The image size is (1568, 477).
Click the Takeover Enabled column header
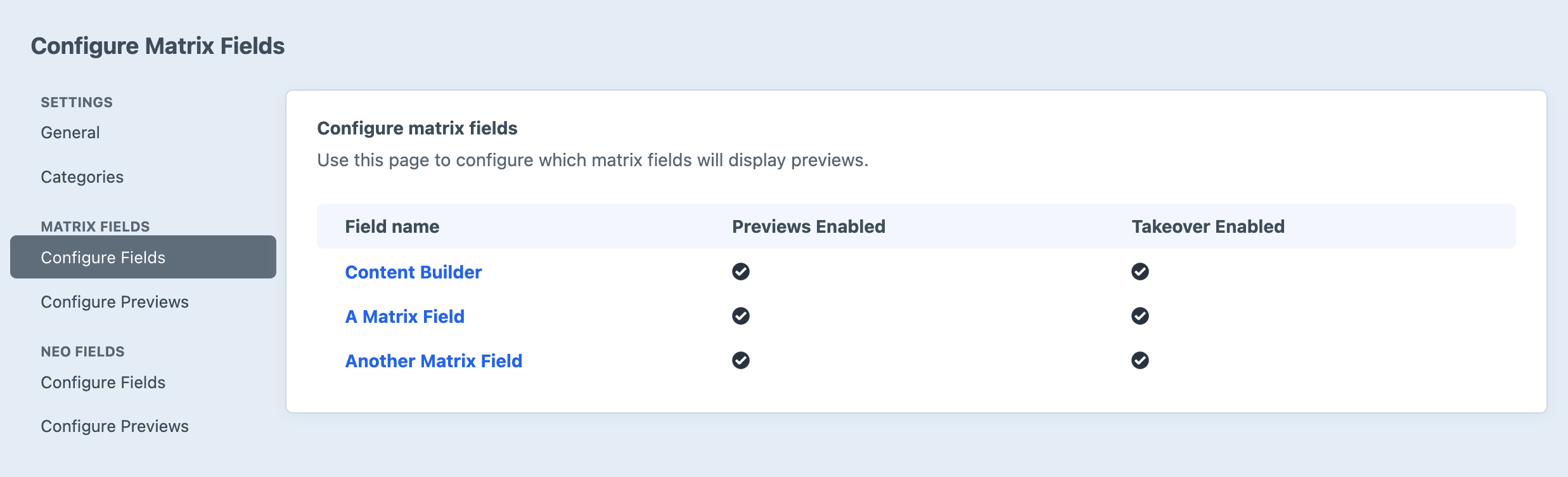point(1208,226)
